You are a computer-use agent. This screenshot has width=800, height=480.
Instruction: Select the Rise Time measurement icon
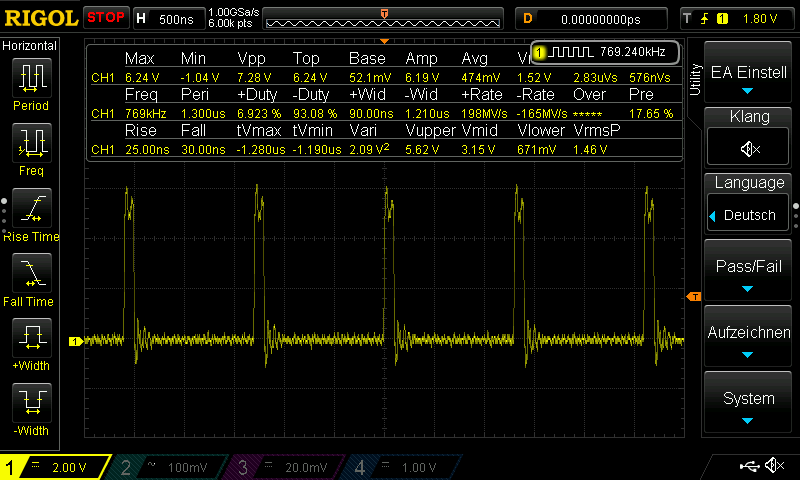(x=32, y=208)
